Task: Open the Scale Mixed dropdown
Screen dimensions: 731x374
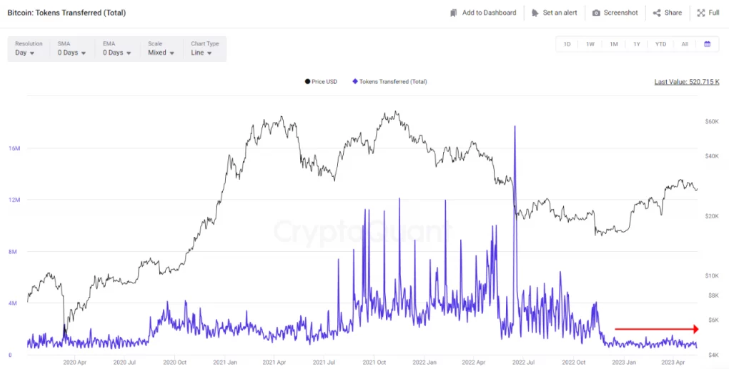Action: tap(161, 48)
